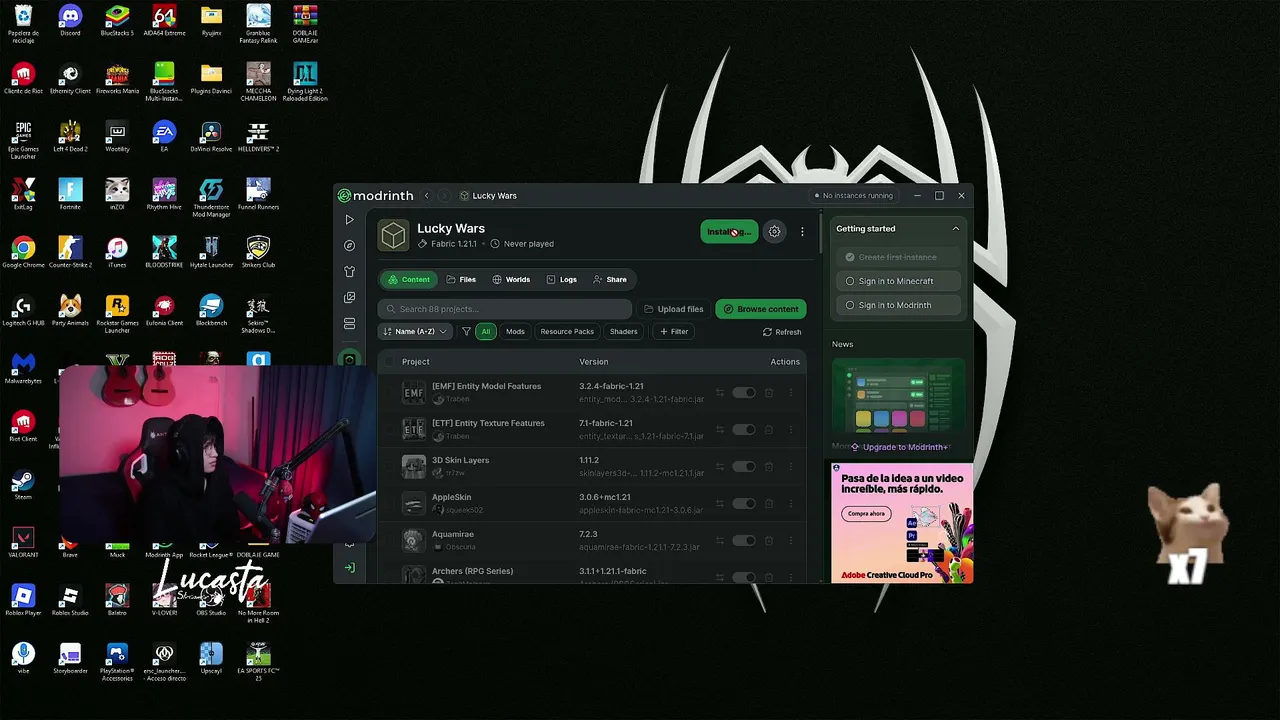The image size is (1280, 720).
Task: Disable the [EMF] Entity Model Features toggle
Action: pos(743,393)
